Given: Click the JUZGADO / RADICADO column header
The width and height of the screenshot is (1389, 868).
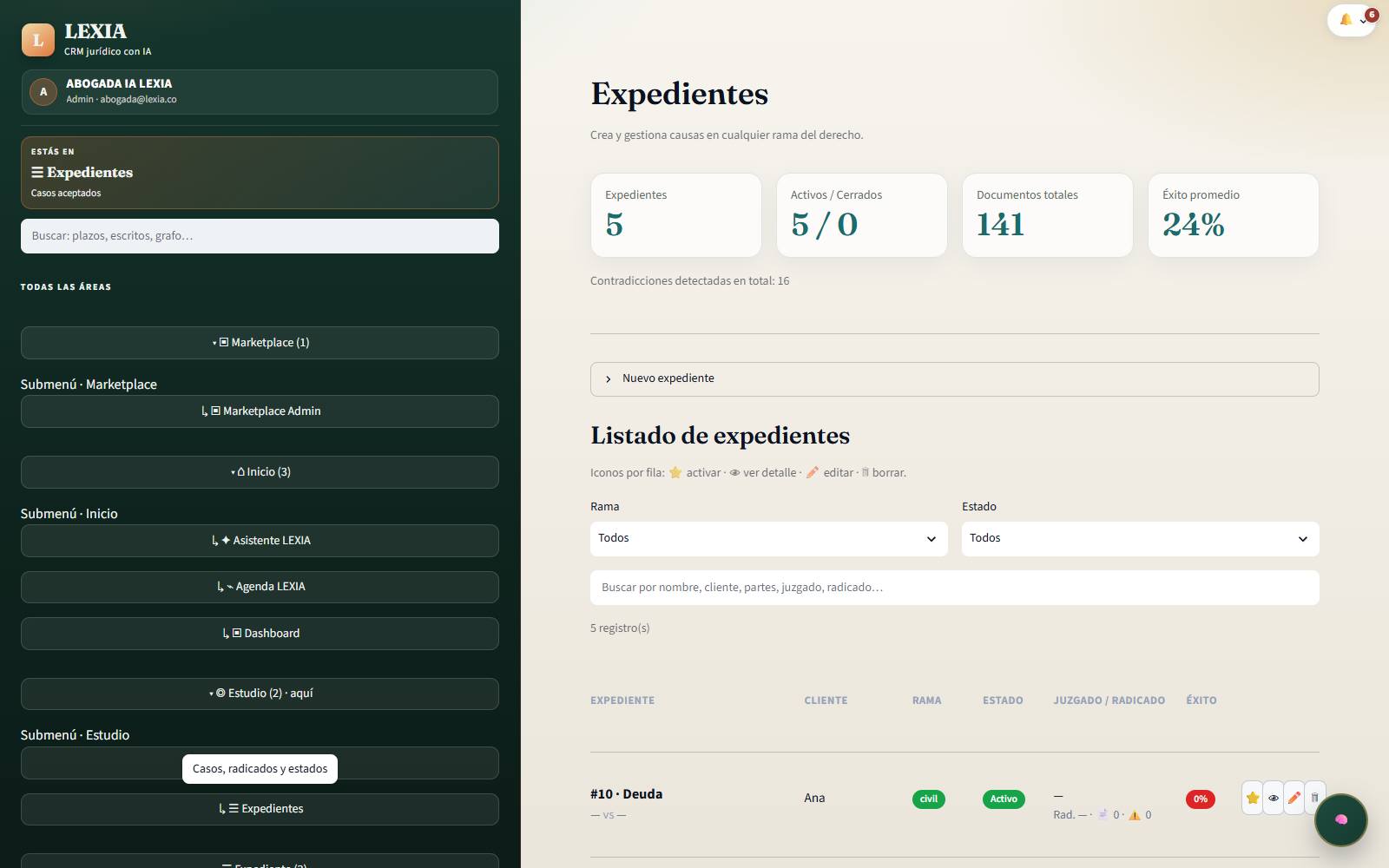Looking at the screenshot, I should coord(1109,700).
